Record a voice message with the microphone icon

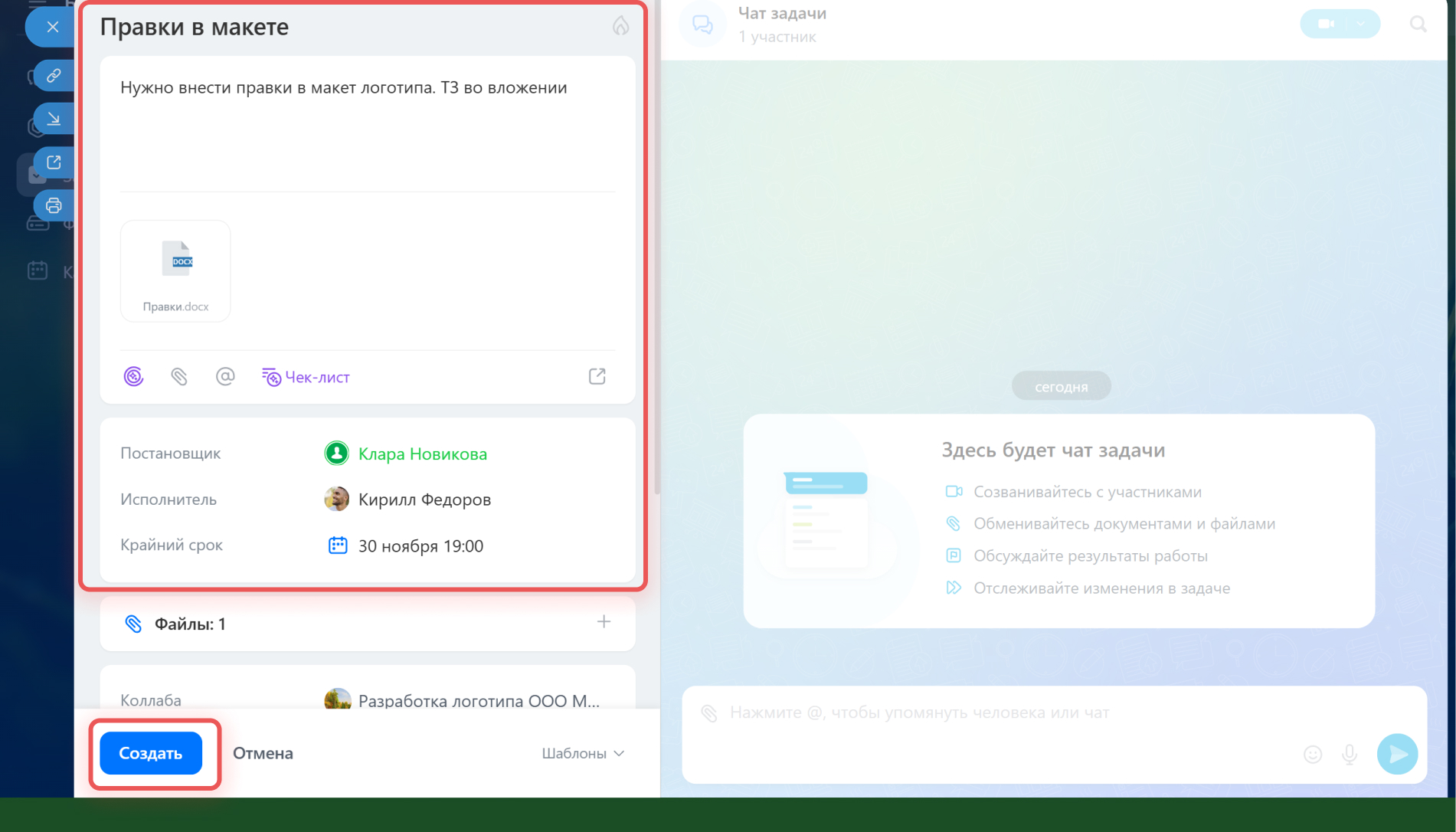pyautogui.click(x=1350, y=755)
